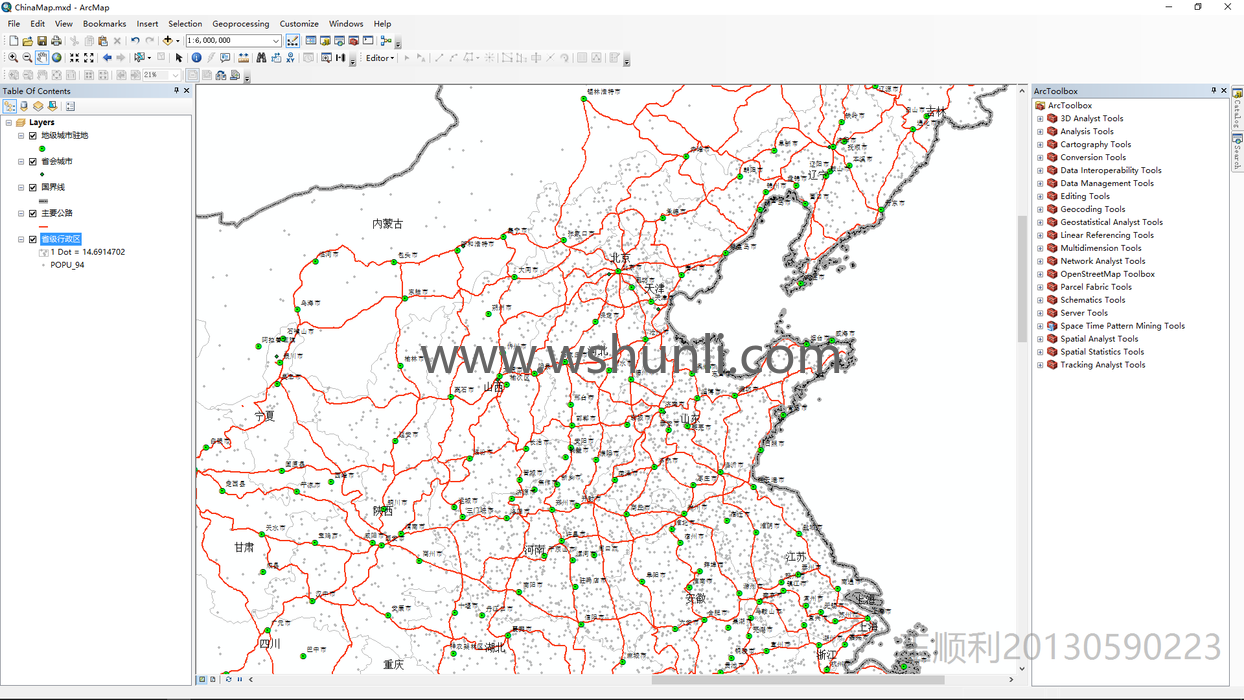Open the Editor Toolbar icon next to scale

[292, 41]
